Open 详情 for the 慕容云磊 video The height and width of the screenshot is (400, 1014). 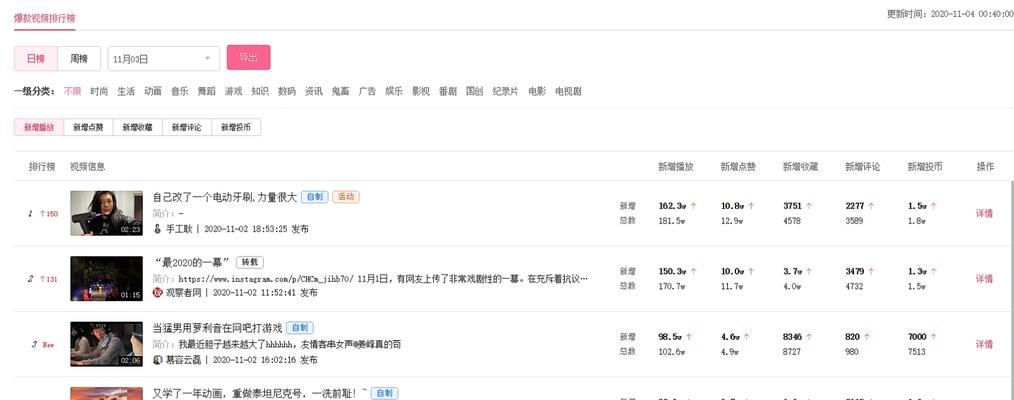click(984, 344)
